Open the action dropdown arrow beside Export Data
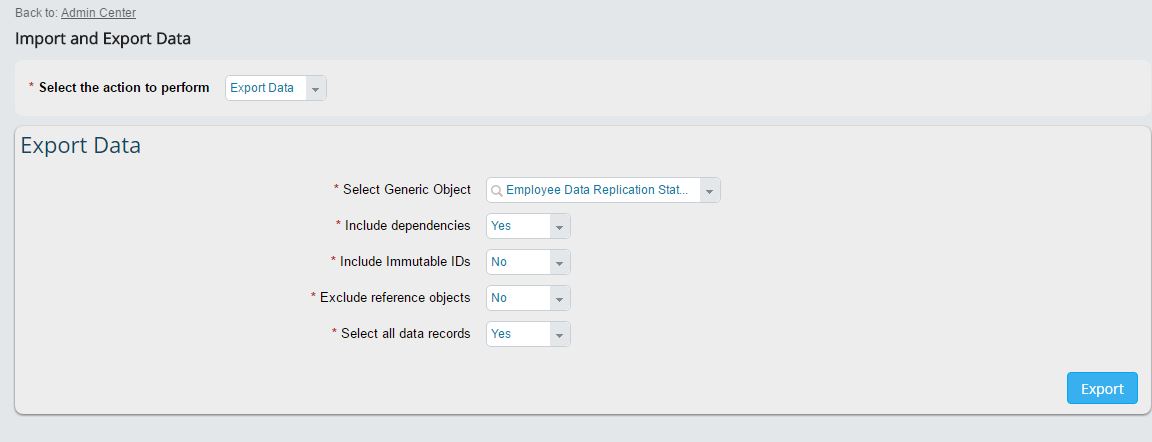This screenshot has width=1152, height=442. [x=315, y=88]
